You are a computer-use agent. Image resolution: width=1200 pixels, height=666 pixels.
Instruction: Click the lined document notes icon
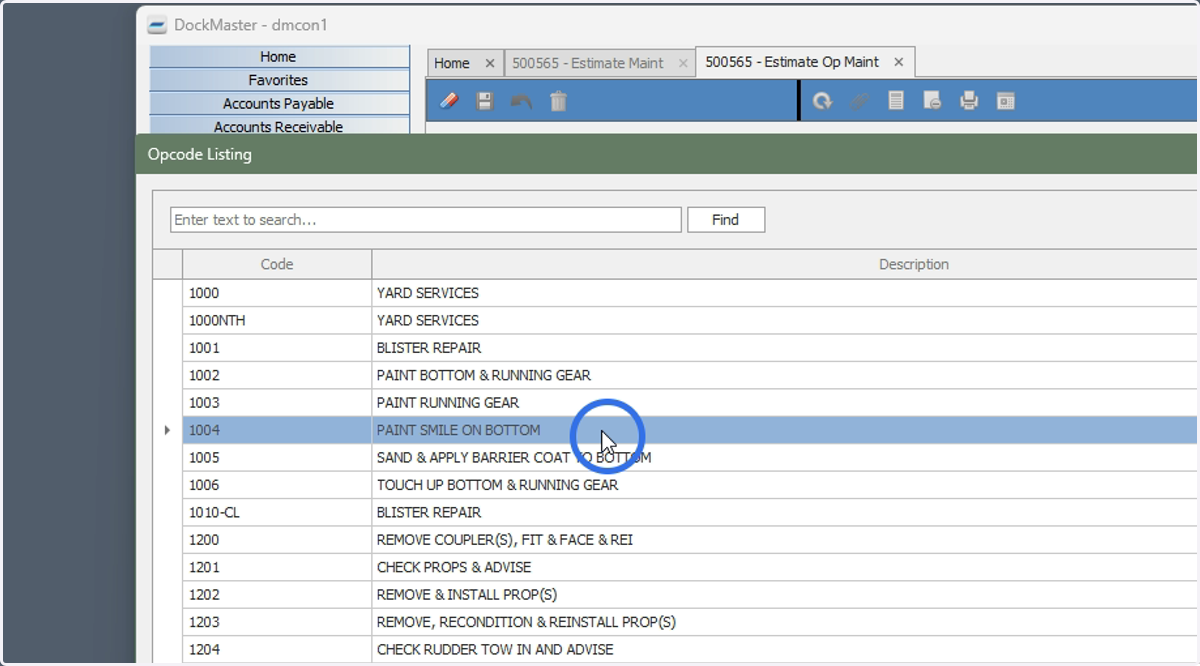click(896, 100)
